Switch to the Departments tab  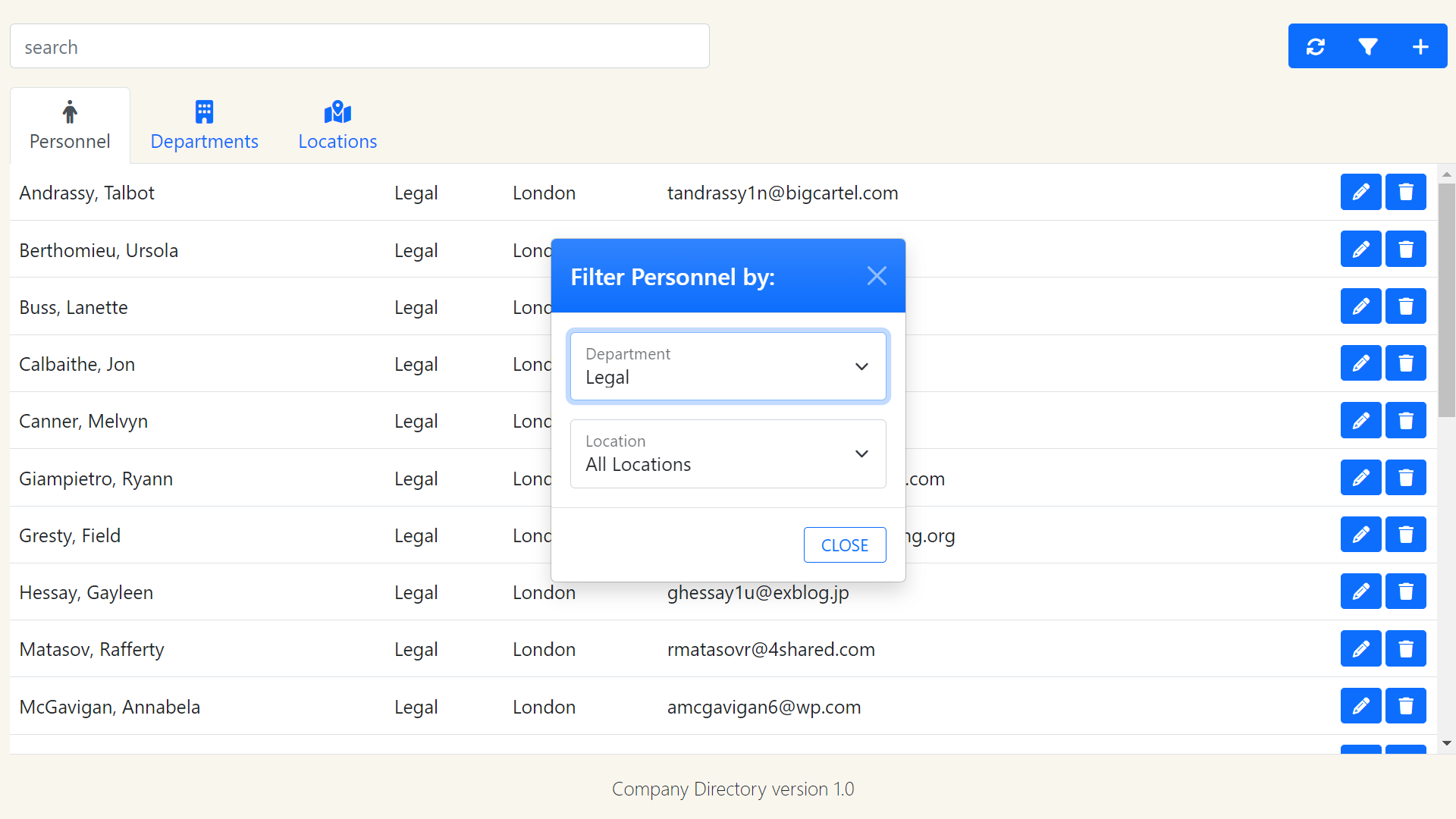(204, 126)
